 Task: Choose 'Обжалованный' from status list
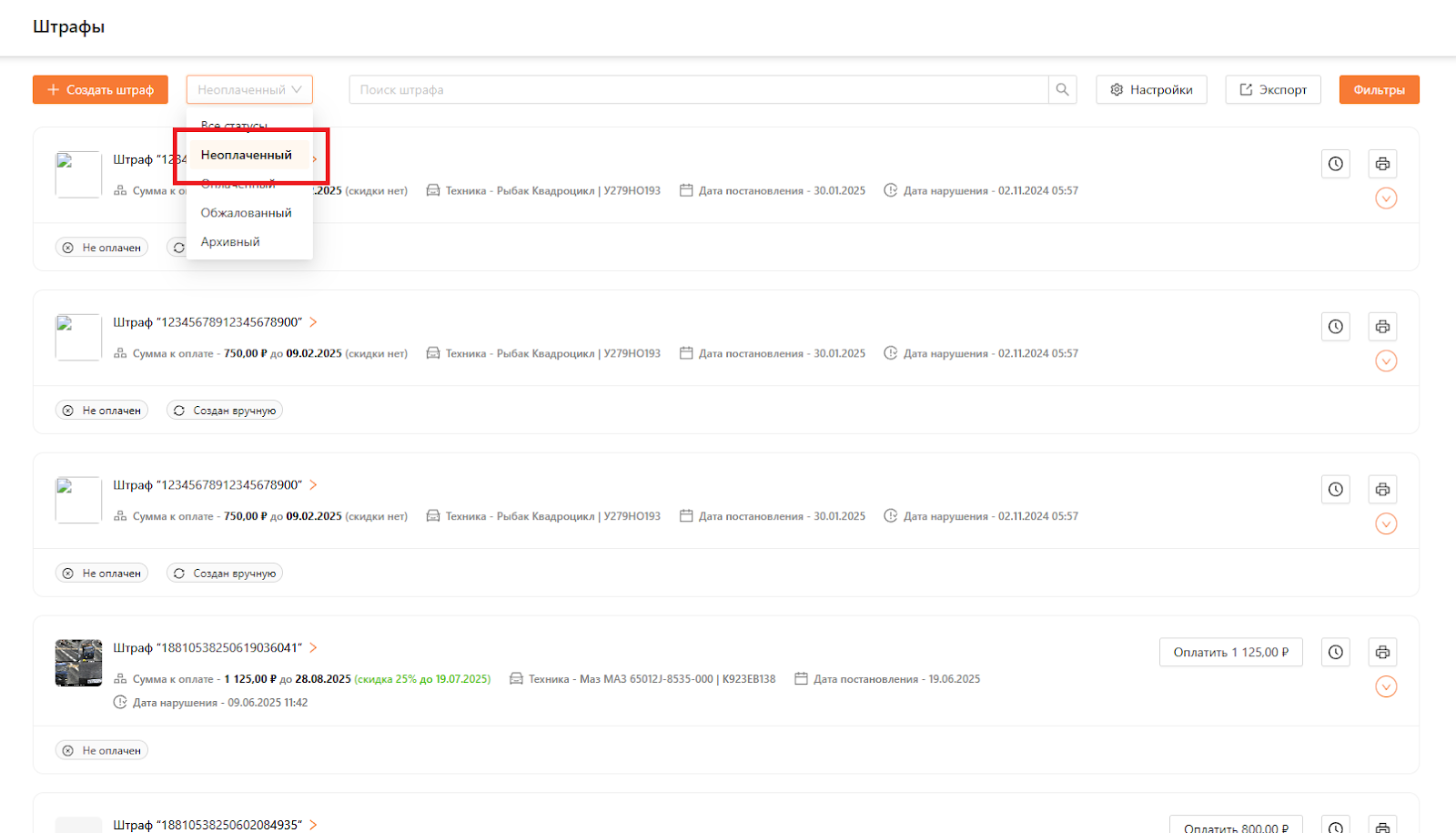pos(247,213)
